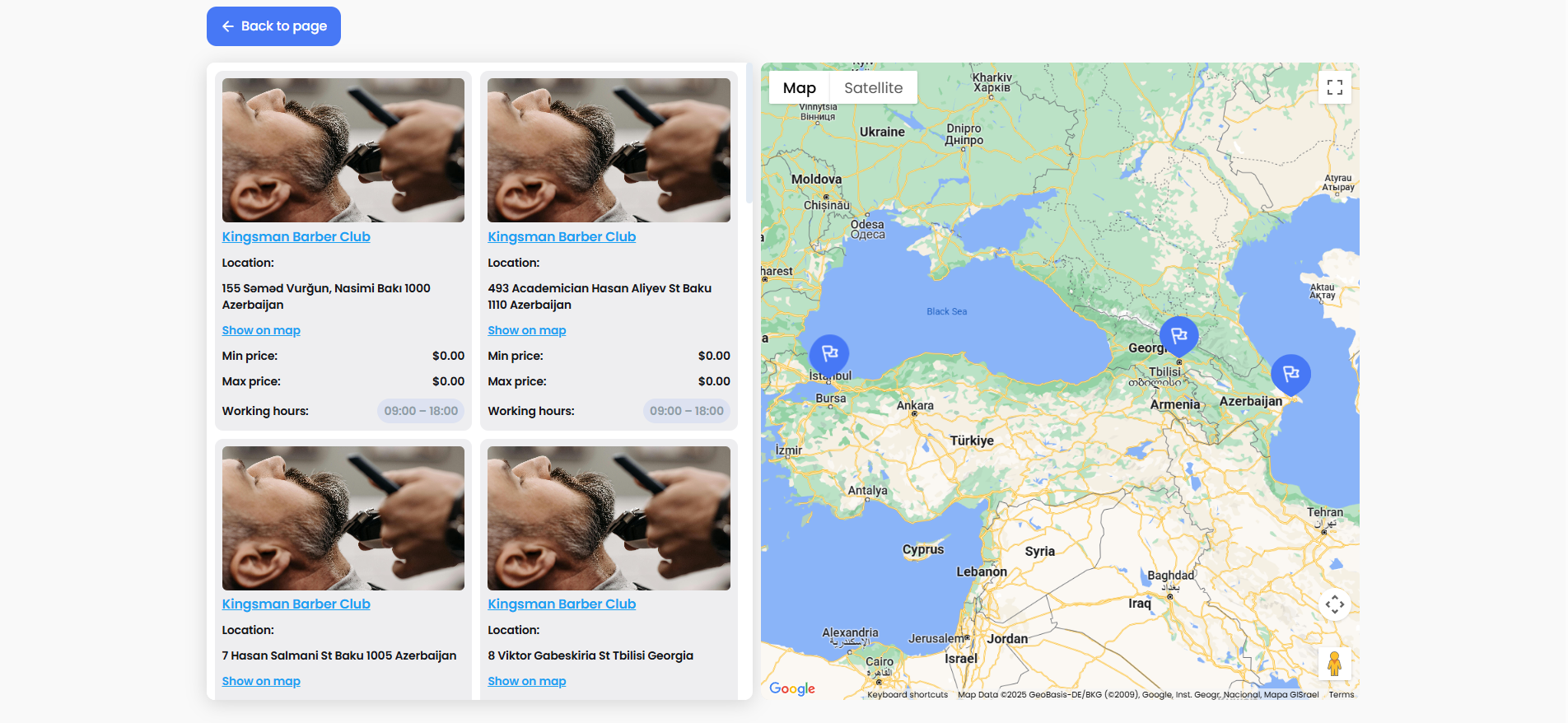Click the Back to page button
Image resolution: width=1568 pixels, height=723 pixels.
[273, 26]
